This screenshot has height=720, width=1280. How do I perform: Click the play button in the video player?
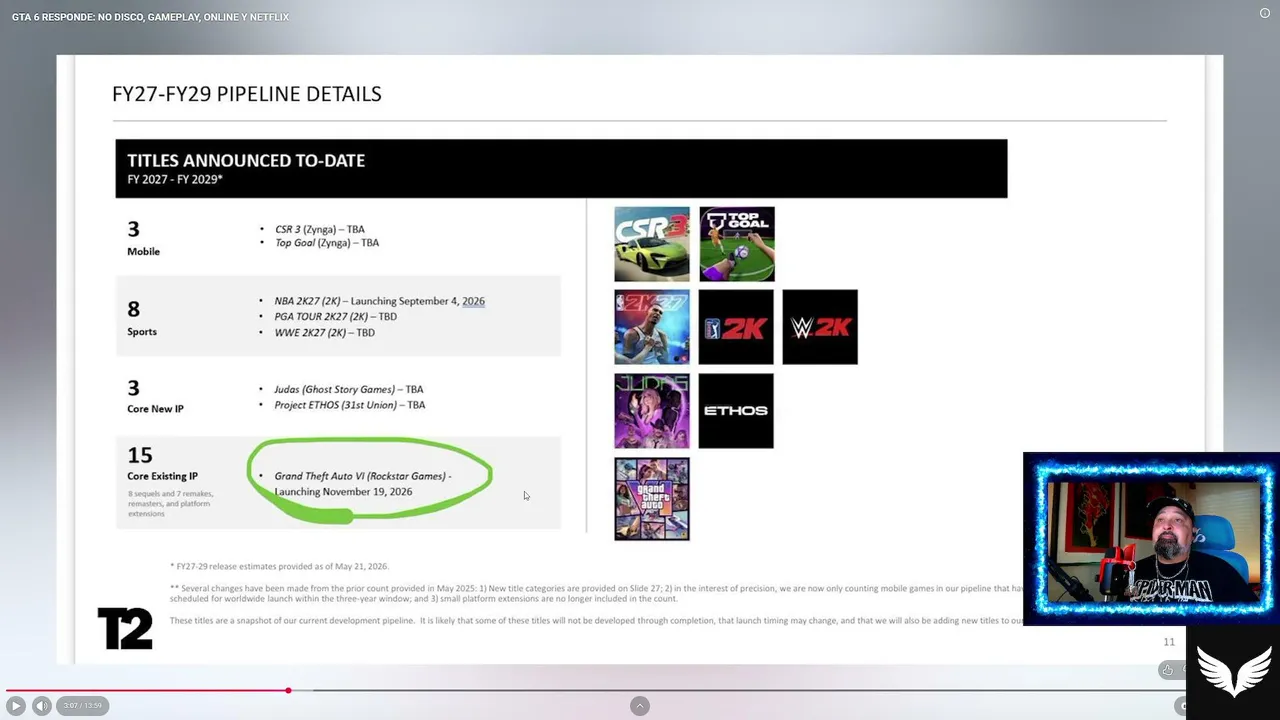16,706
